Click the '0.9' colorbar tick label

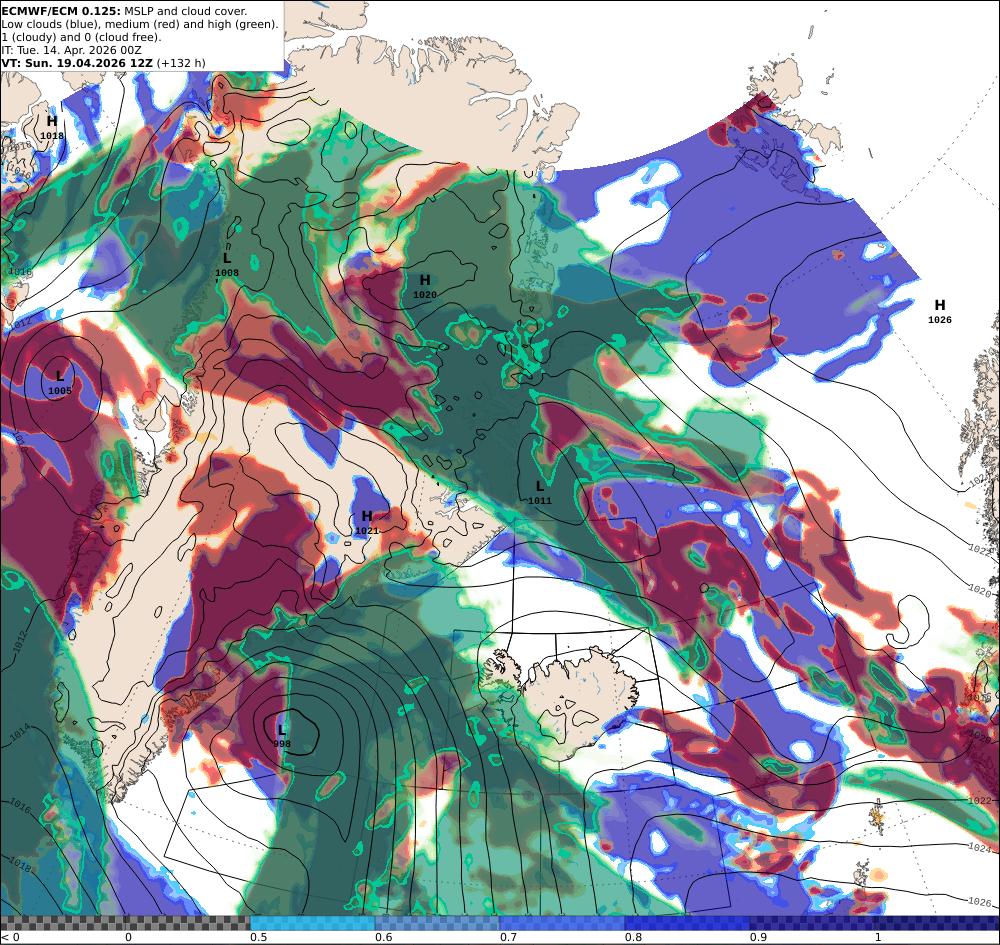pos(758,937)
